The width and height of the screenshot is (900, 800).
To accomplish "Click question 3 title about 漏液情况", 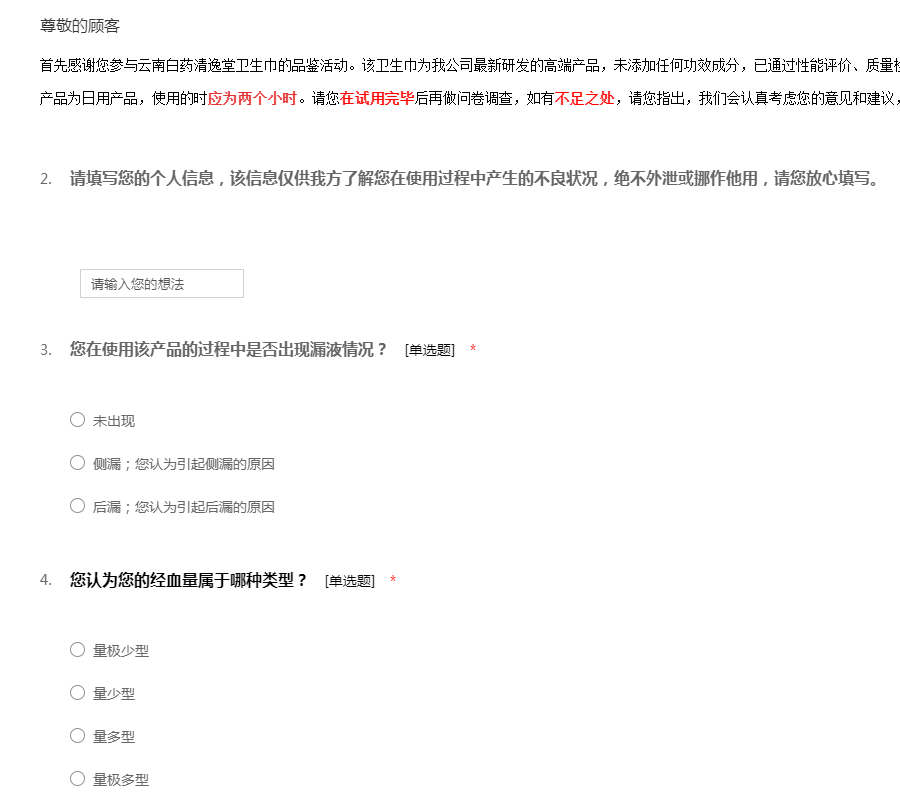I will 228,349.
